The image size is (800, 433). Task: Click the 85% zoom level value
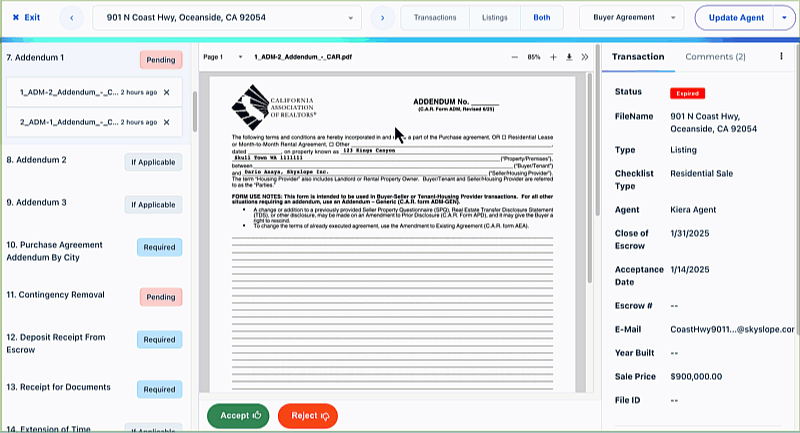pyautogui.click(x=534, y=57)
